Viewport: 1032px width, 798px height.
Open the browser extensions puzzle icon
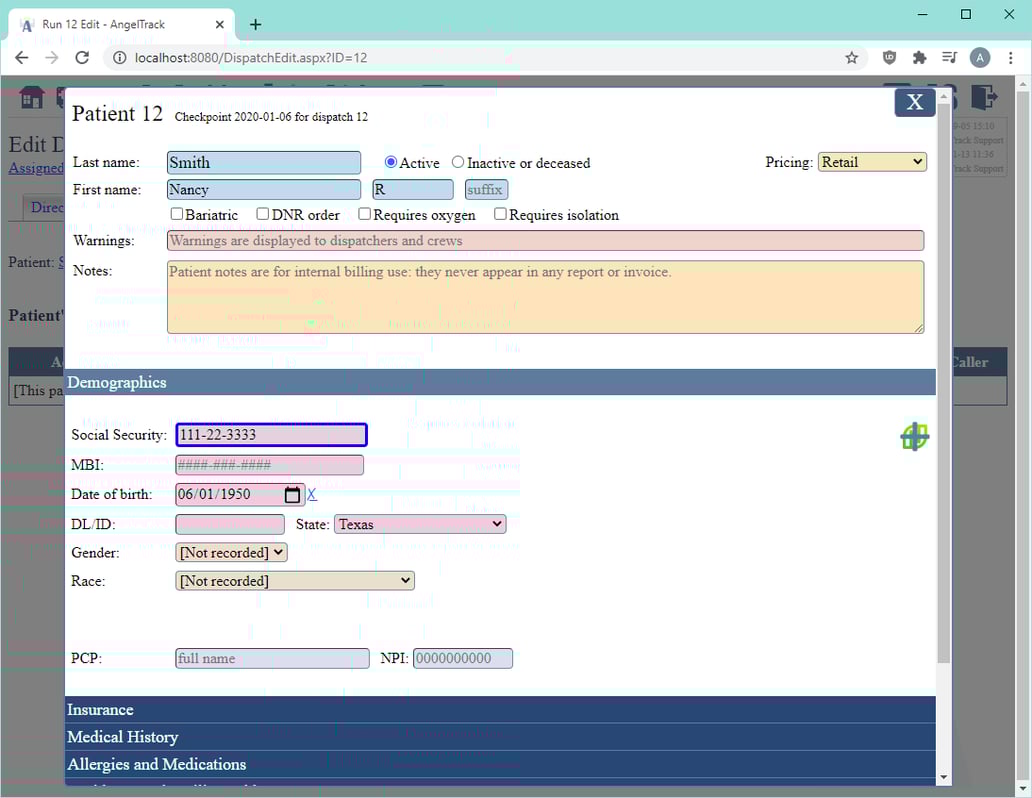point(919,57)
